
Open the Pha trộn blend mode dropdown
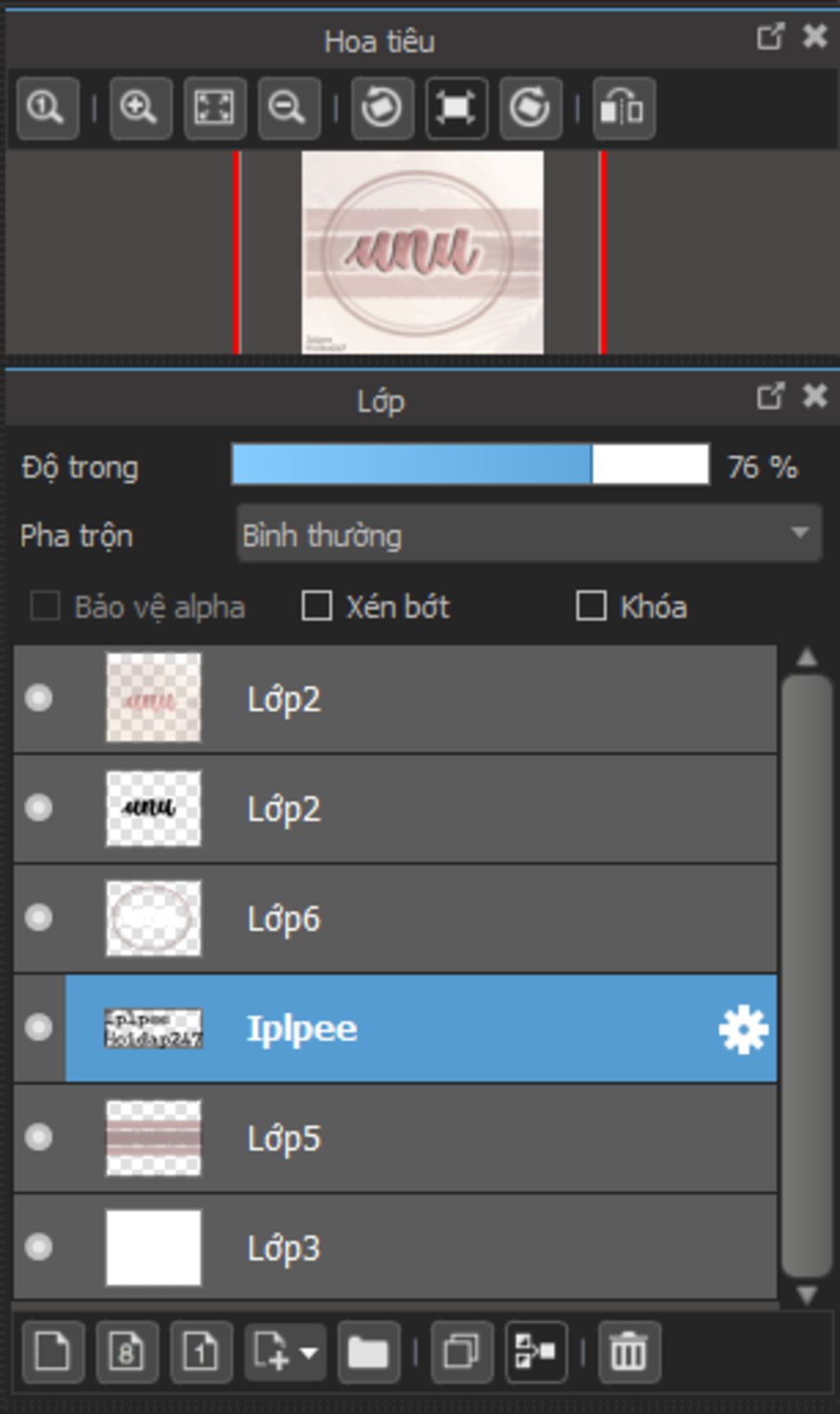coord(529,534)
